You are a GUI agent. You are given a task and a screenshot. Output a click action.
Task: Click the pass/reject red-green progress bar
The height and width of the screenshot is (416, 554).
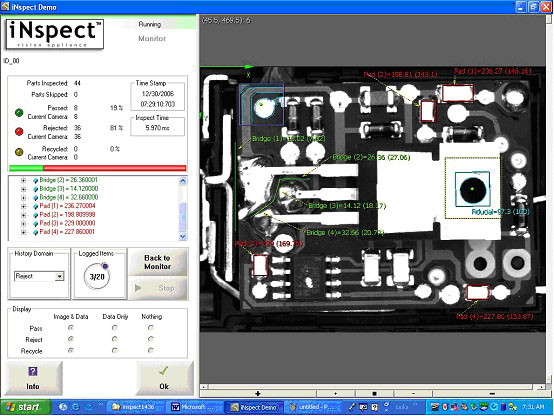[x=98, y=168]
